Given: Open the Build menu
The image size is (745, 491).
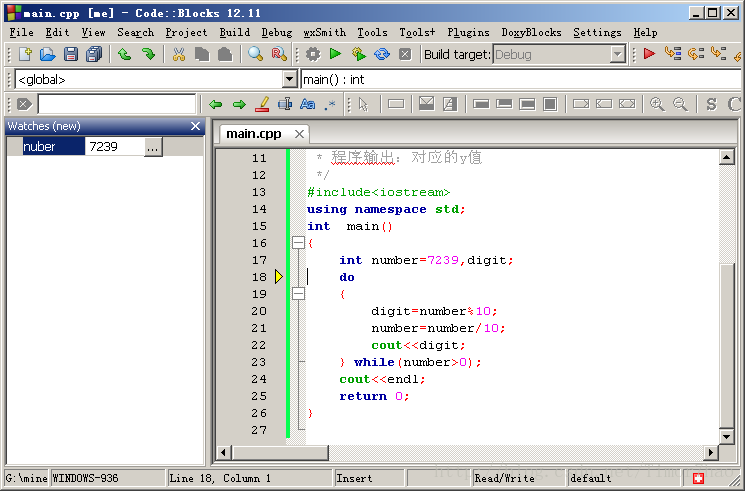Looking at the screenshot, I should point(235,32).
